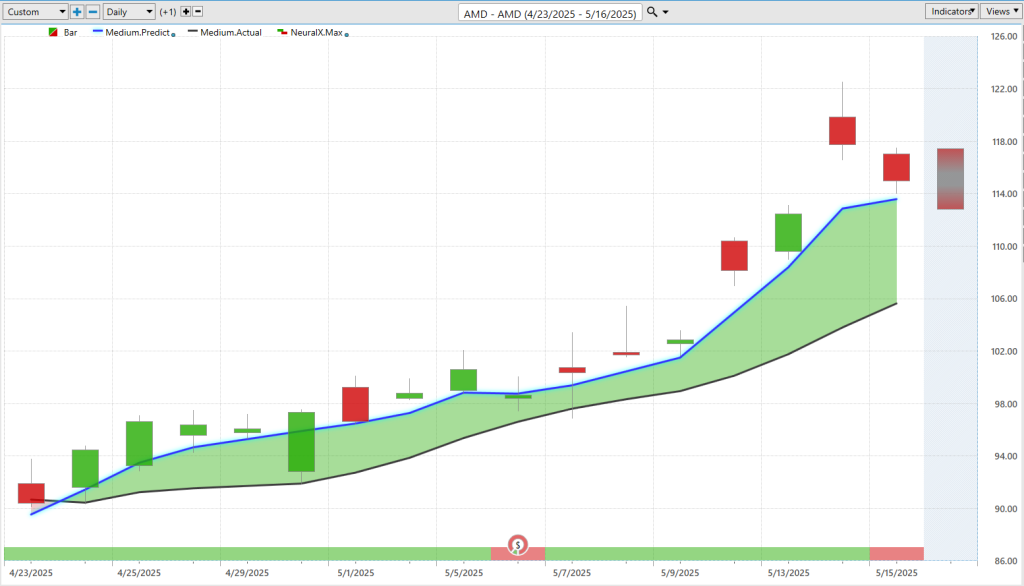This screenshot has height=586, width=1024.
Task: Click the black minus forecast decrement button
Action: [x=198, y=12]
